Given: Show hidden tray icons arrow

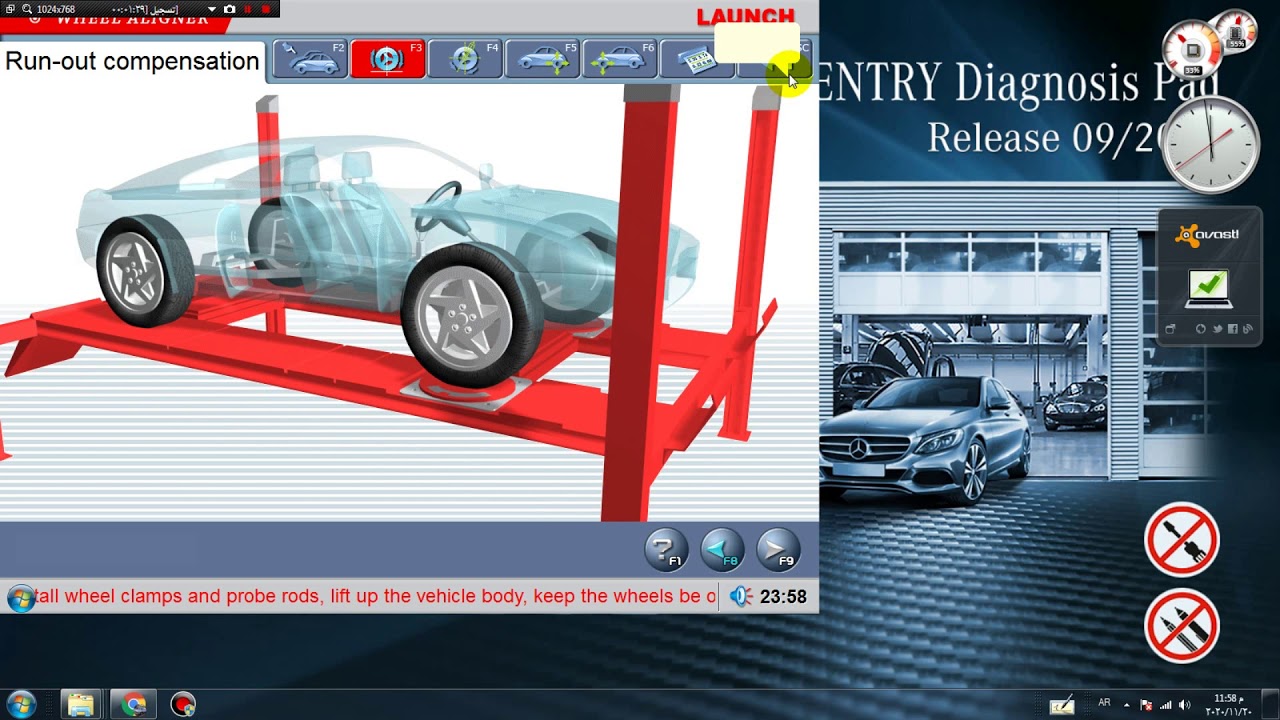Looking at the screenshot, I should 1127,705.
